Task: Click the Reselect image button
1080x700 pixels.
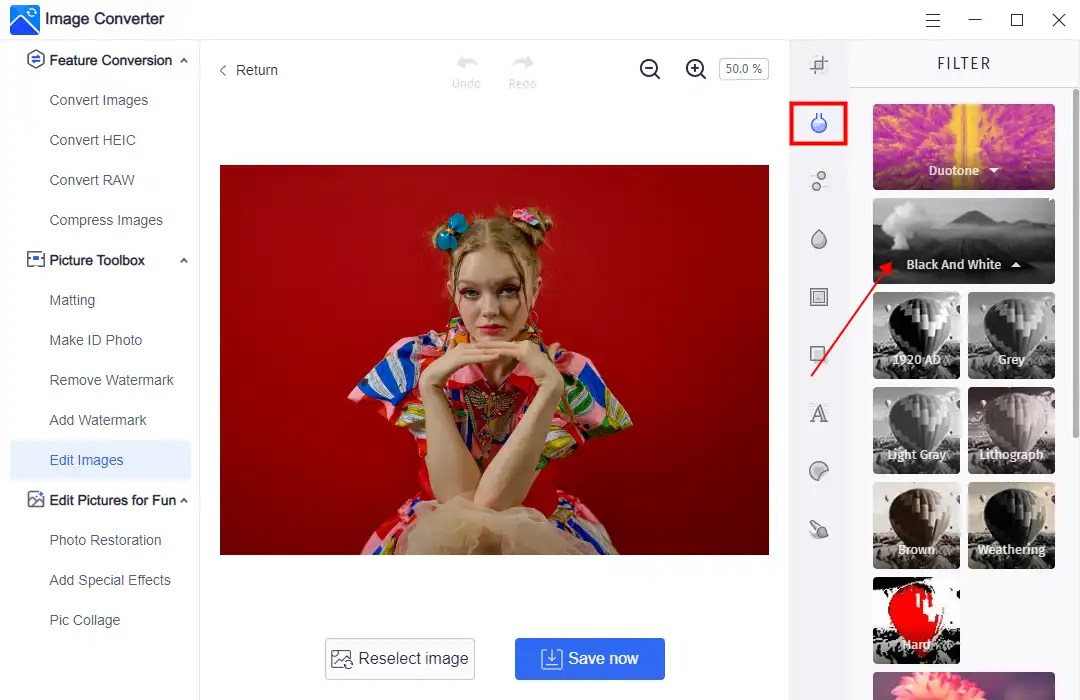Action: coord(399,659)
